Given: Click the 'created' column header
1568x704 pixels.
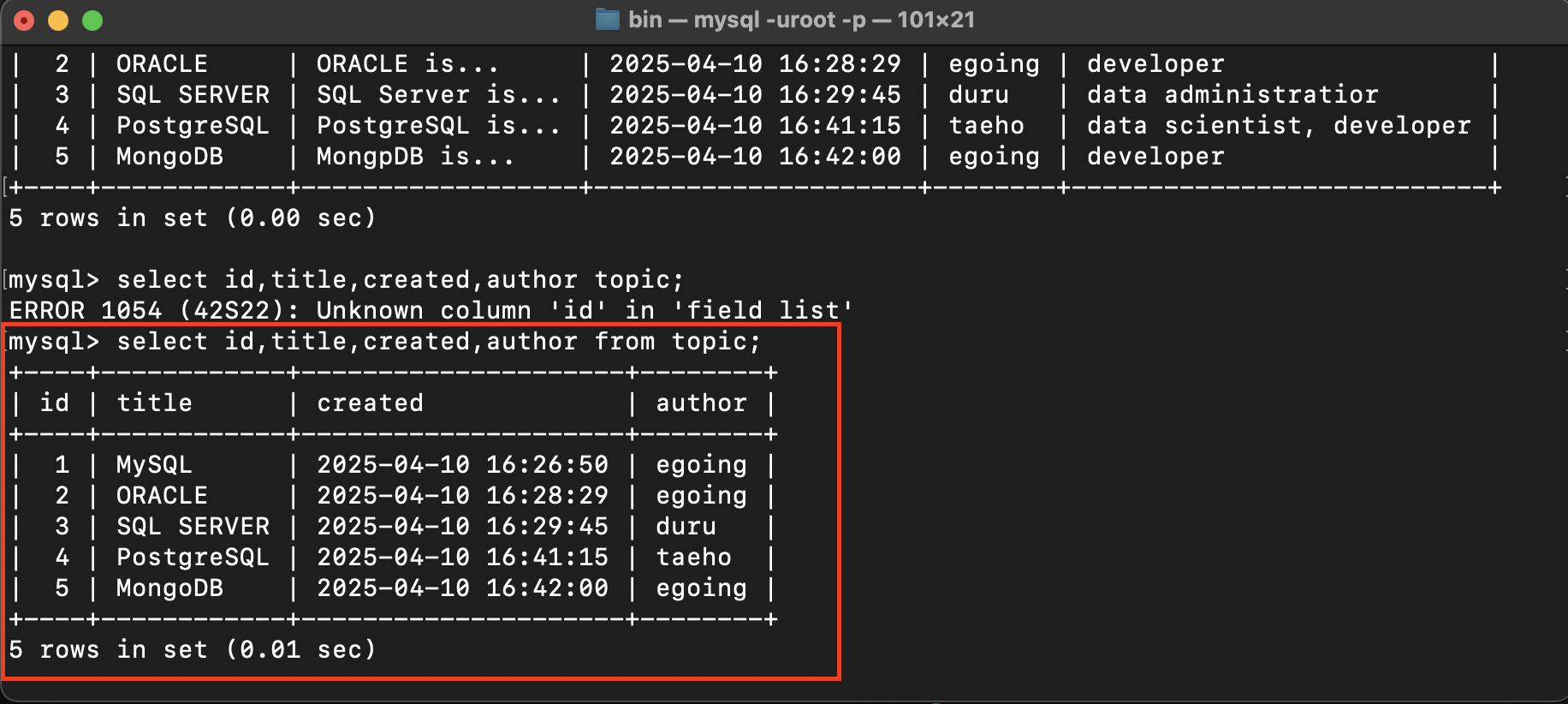Looking at the screenshot, I should (x=370, y=403).
